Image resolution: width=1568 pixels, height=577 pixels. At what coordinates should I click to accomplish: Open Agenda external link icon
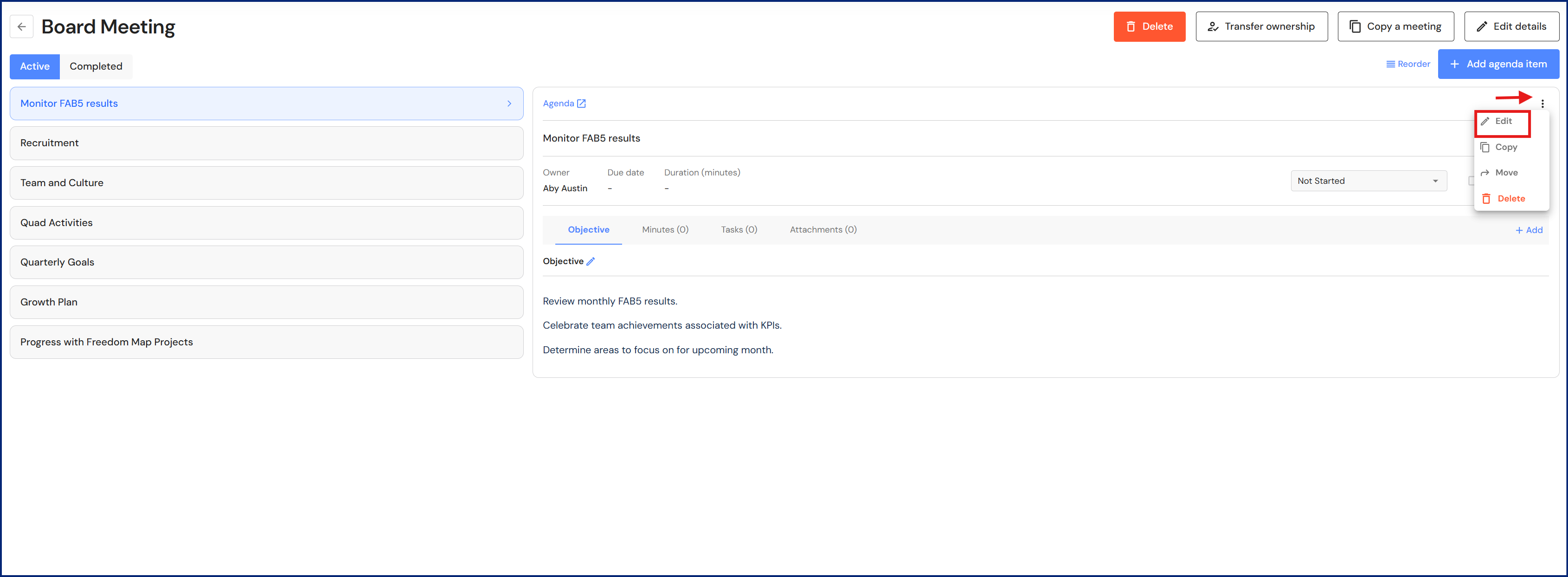click(581, 104)
